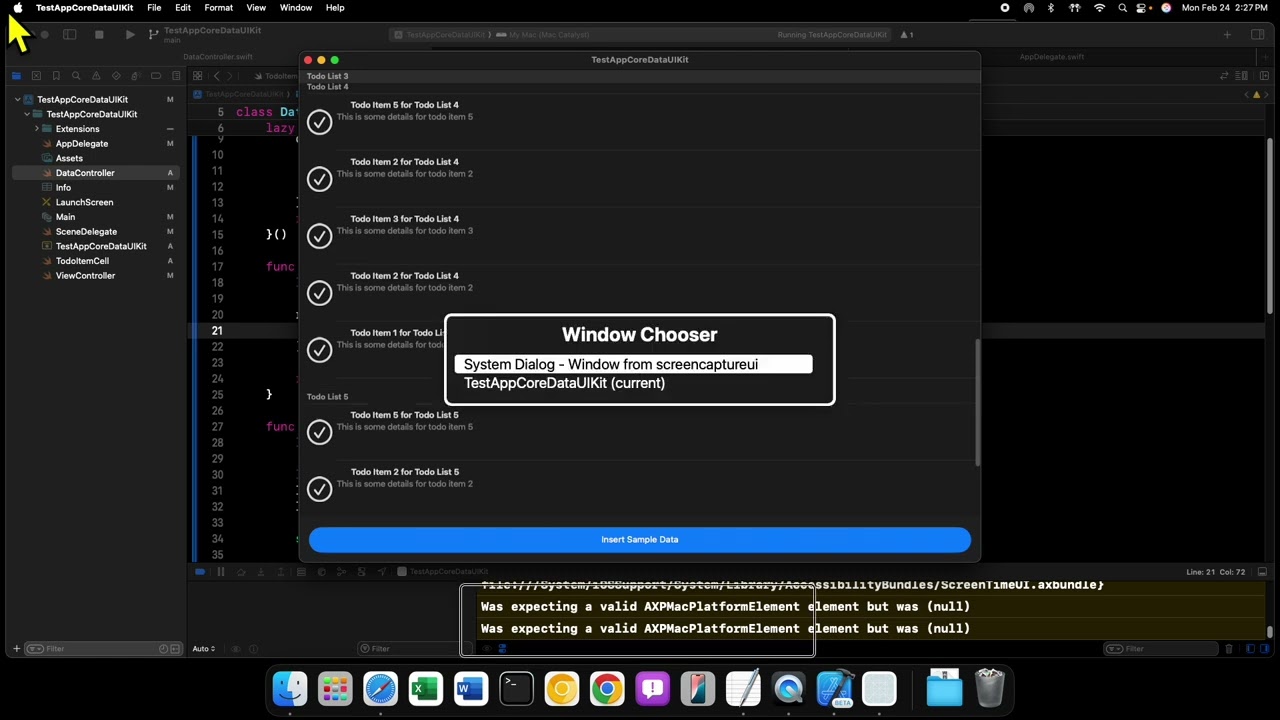
Task: Click the menu bar date and time
Action: pyautogui.click(x=1224, y=8)
